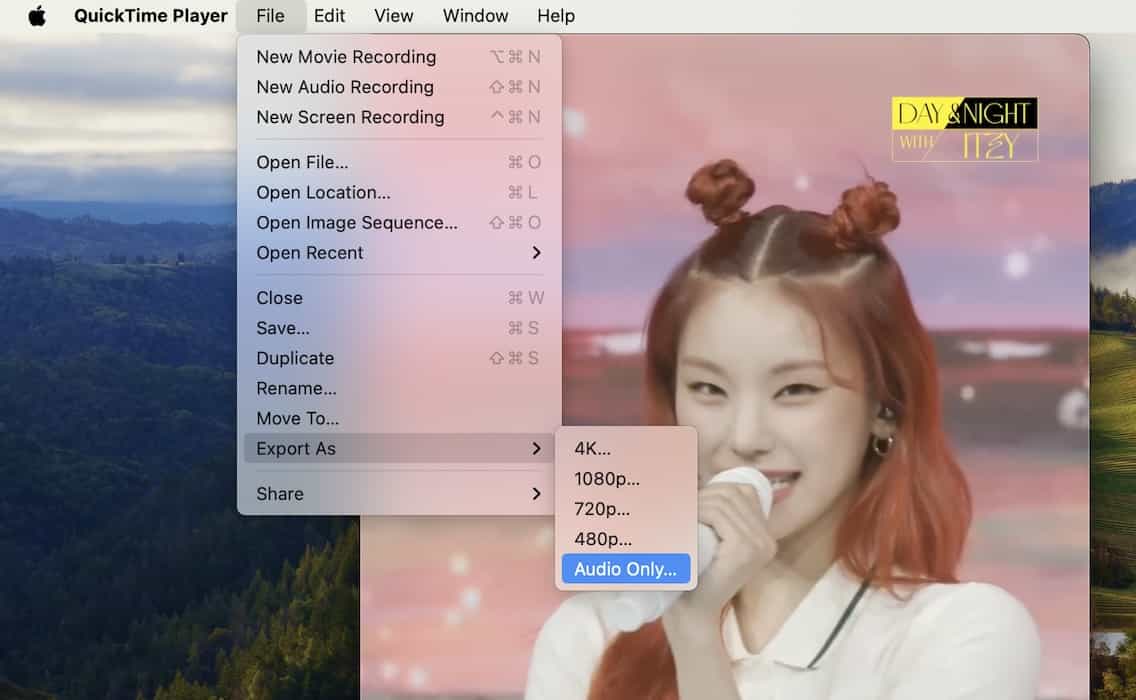Pick the 1080p… export option
The image size is (1136, 700).
coord(606,479)
